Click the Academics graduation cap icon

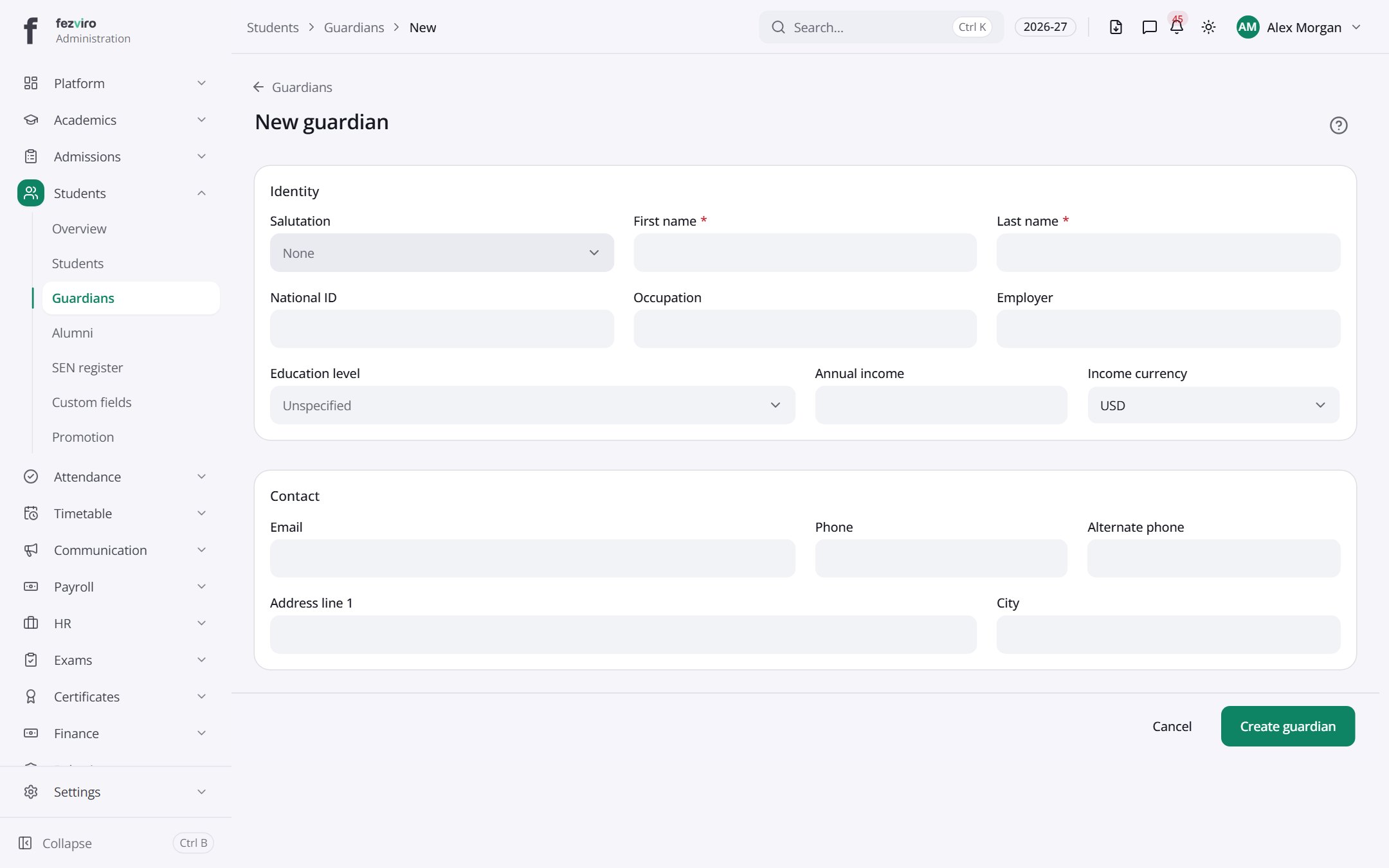point(31,120)
